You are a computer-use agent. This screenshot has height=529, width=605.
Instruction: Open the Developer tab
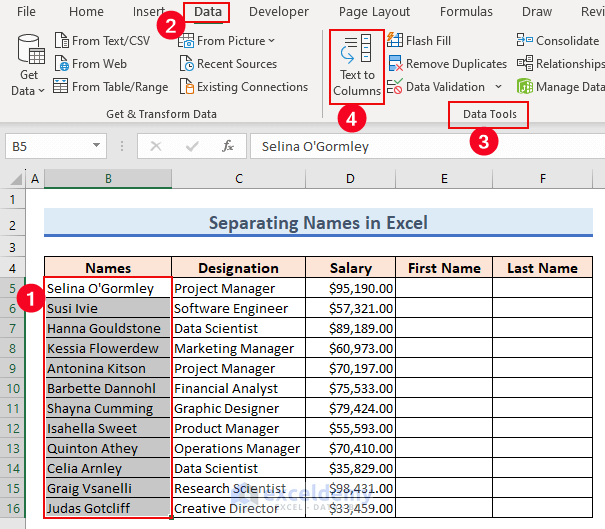(x=279, y=12)
